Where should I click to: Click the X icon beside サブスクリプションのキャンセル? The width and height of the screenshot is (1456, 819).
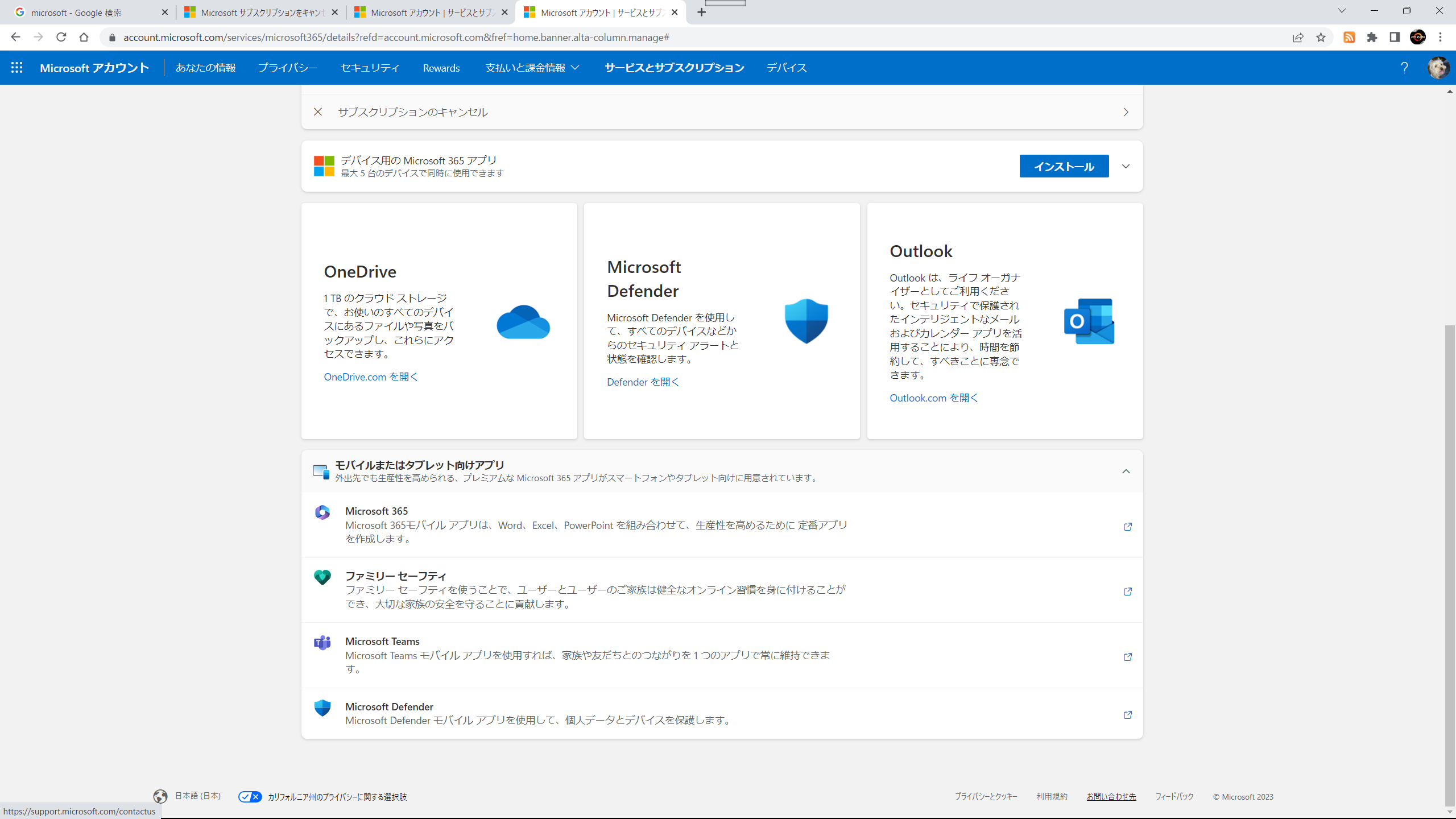pos(318,112)
